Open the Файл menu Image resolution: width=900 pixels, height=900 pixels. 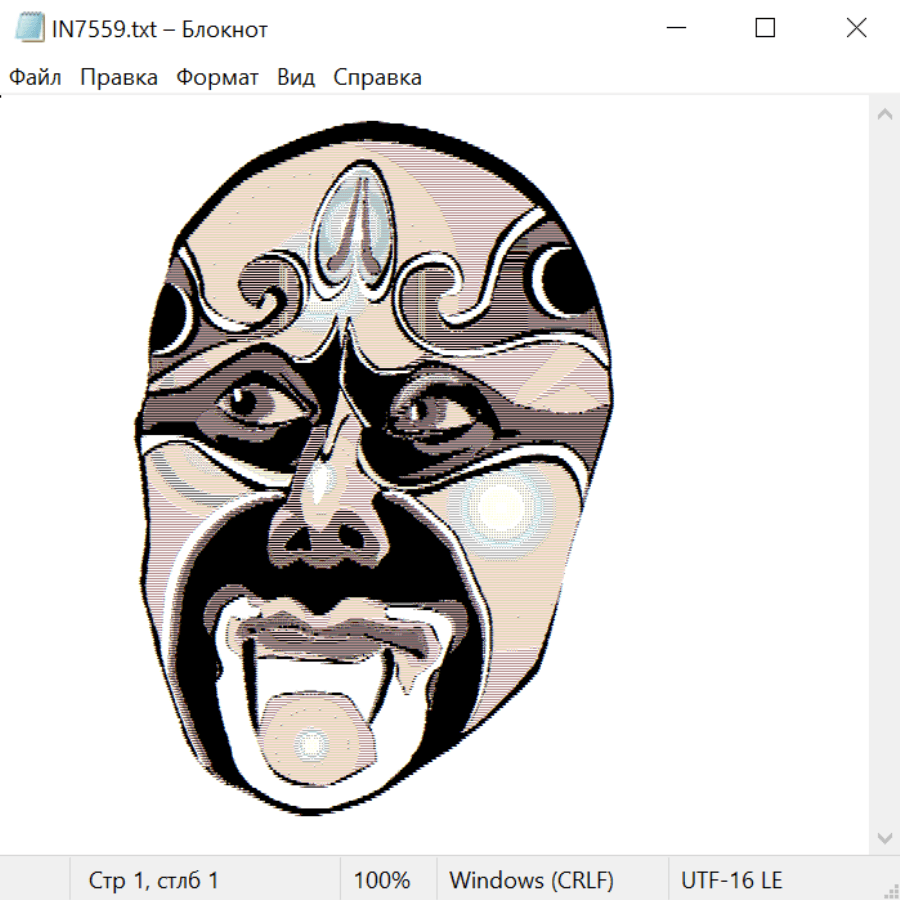click(36, 78)
